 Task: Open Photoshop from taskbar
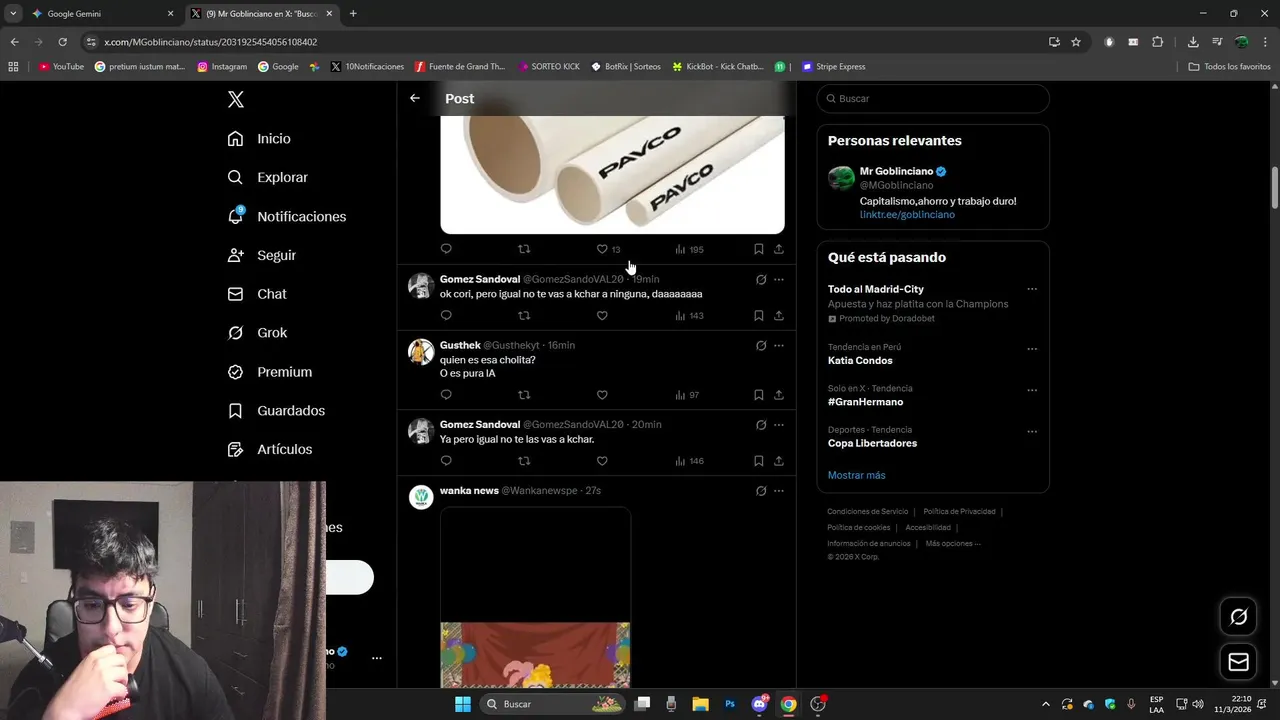[x=730, y=704]
